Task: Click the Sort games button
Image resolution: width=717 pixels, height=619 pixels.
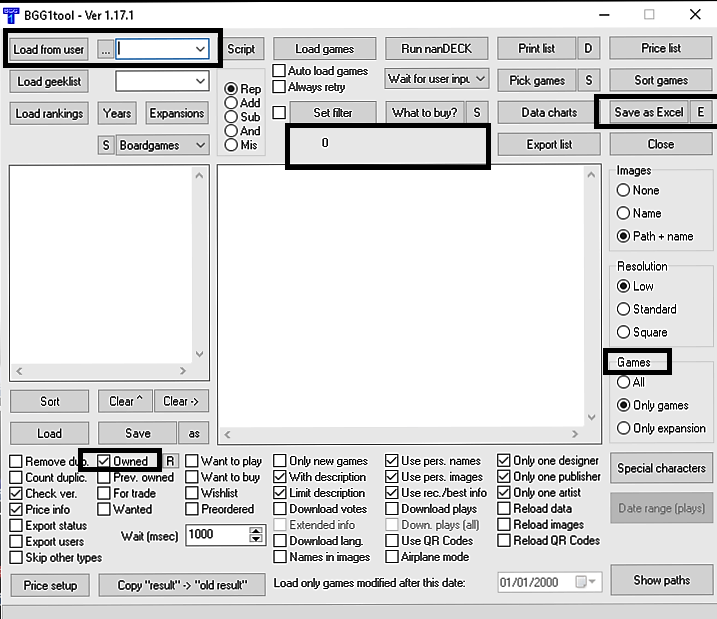Action: pos(661,80)
